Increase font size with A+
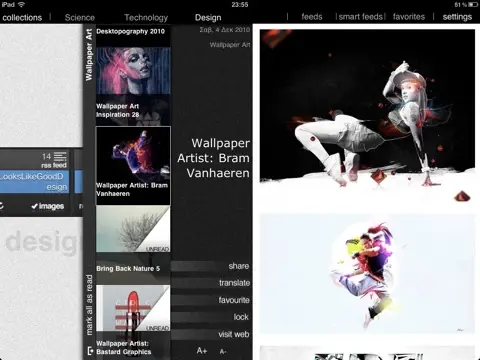480x360 pixels. (202, 351)
